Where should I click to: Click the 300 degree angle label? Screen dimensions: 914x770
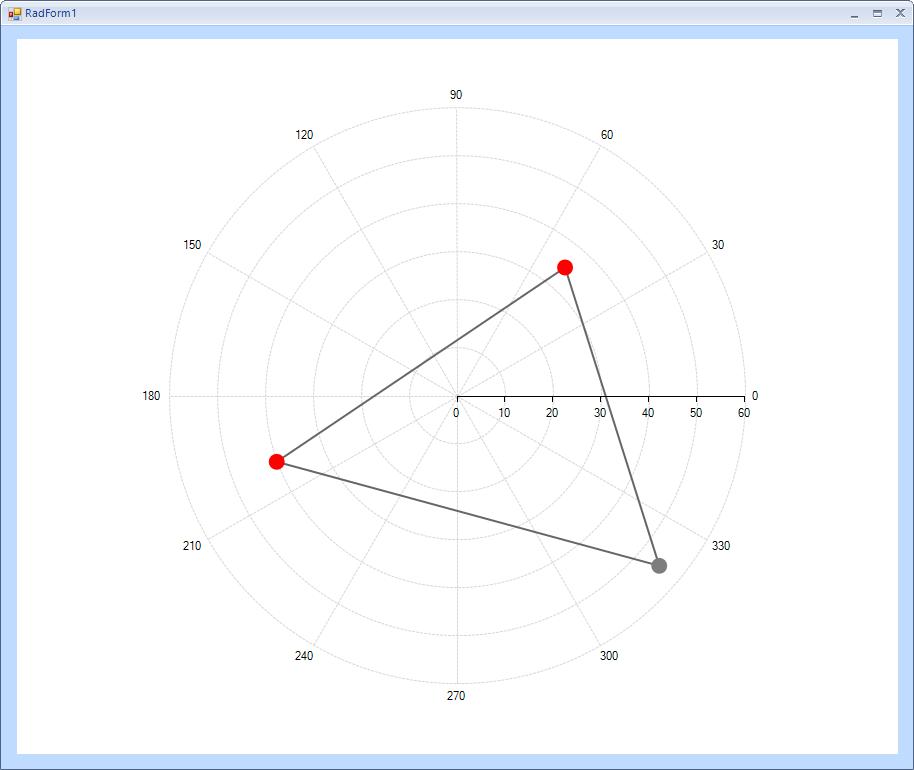(609, 656)
